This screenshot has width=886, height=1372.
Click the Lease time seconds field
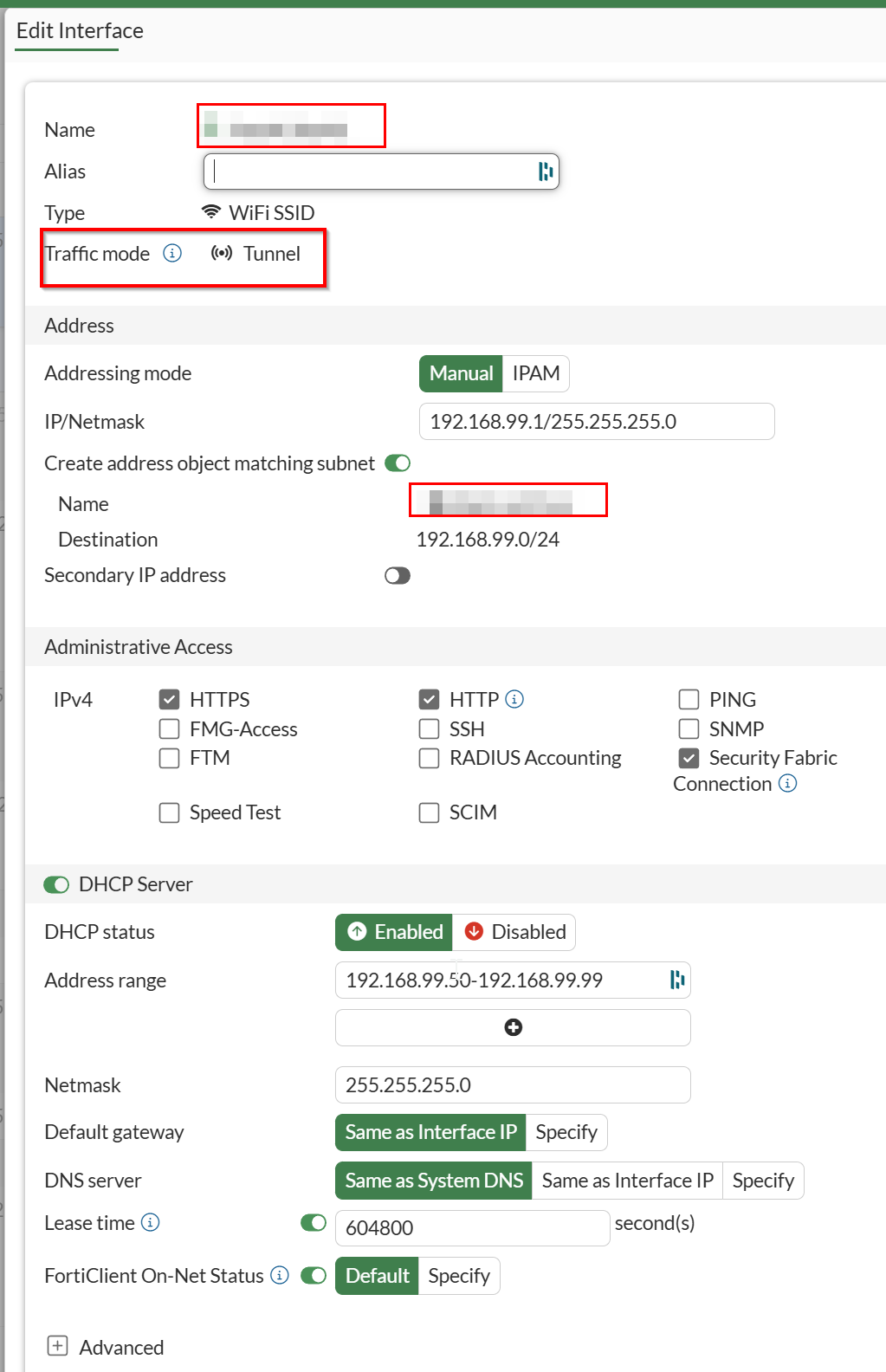[x=473, y=1227]
